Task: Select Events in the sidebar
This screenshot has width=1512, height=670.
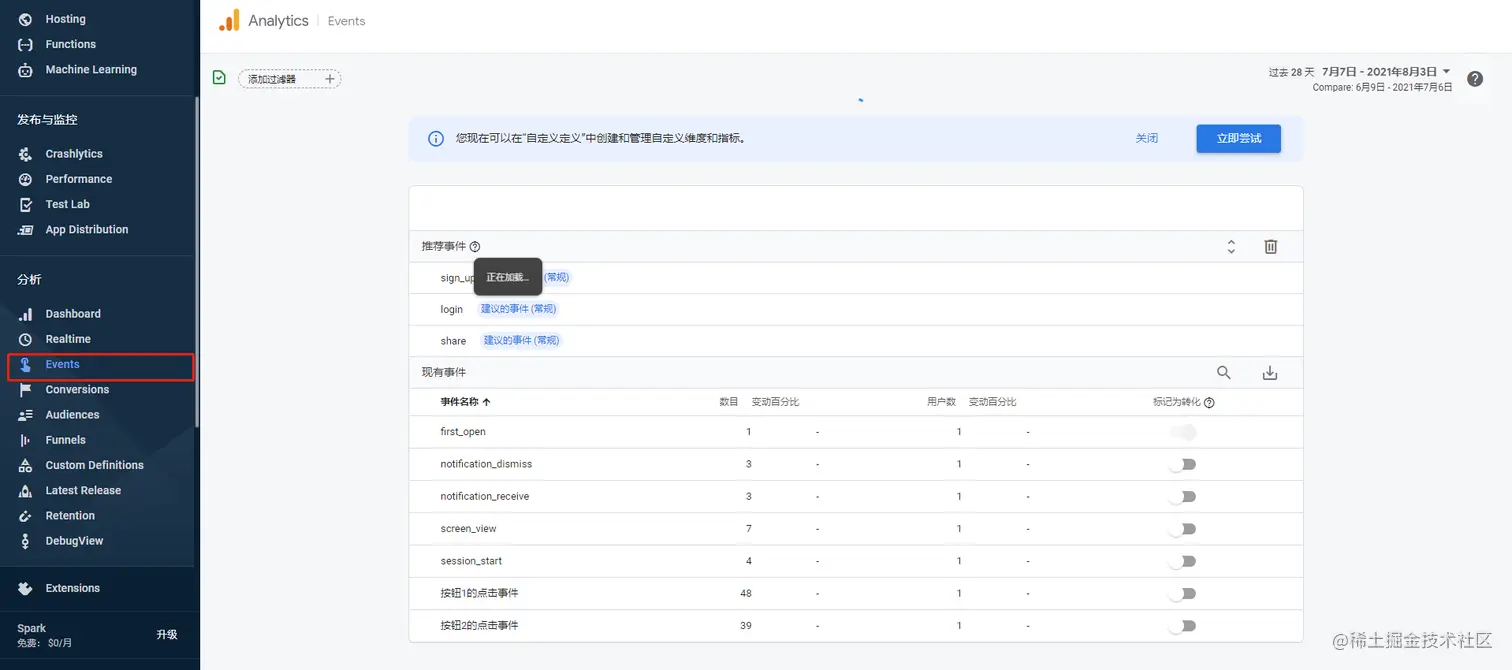Action: tap(63, 364)
